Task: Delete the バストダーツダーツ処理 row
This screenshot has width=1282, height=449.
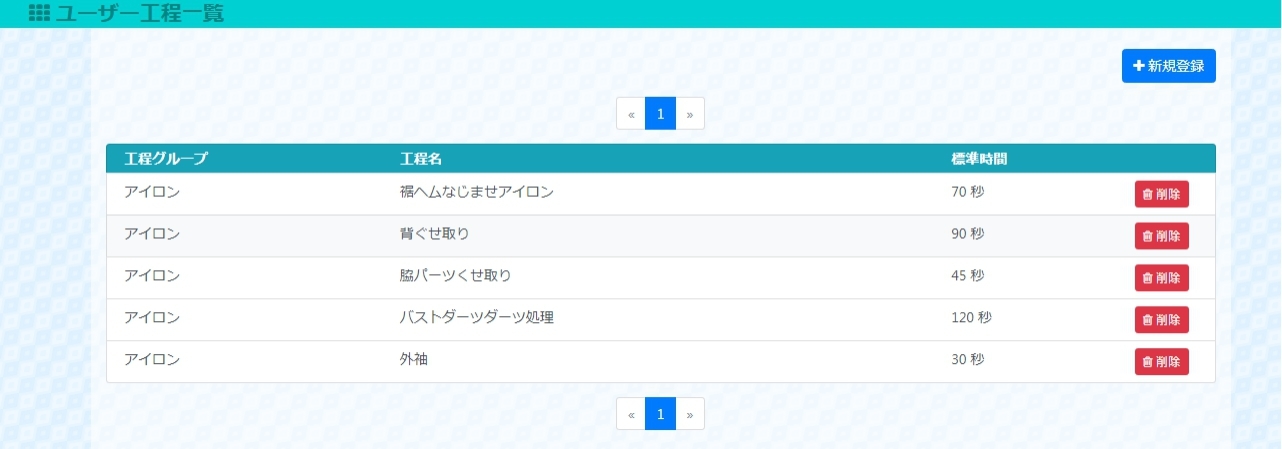Action: click(1161, 320)
